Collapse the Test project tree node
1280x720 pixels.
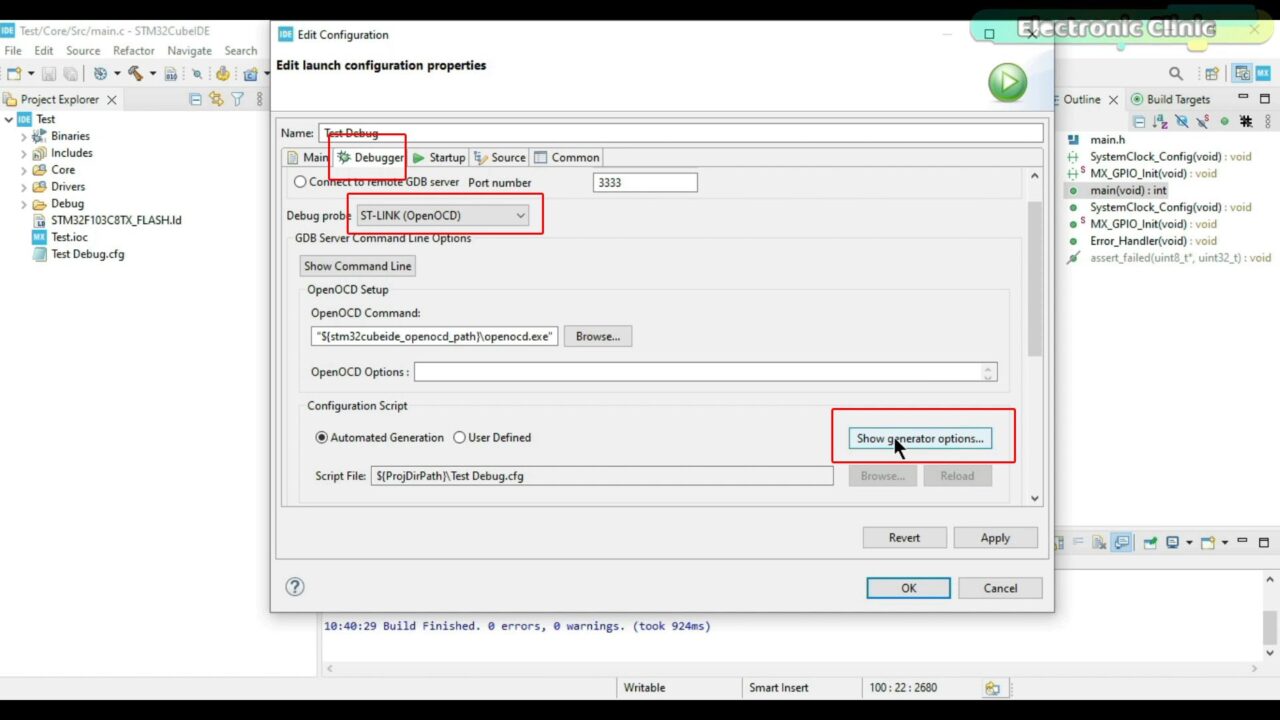(9, 119)
